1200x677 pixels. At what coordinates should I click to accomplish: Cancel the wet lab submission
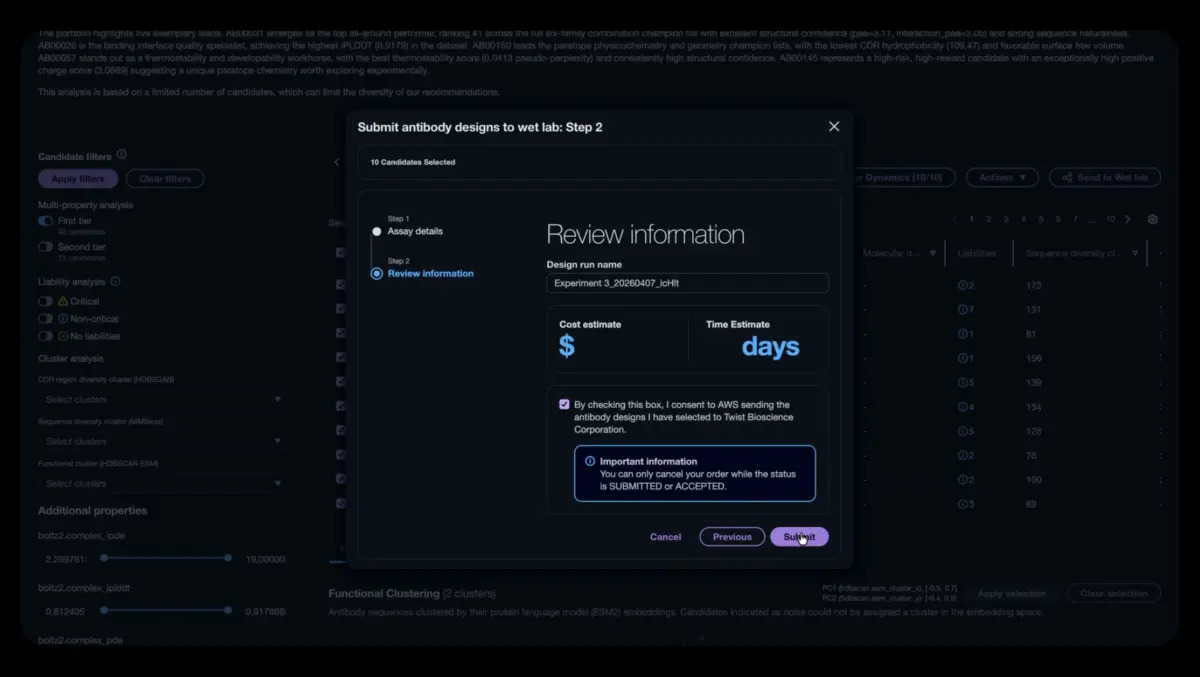coord(665,537)
